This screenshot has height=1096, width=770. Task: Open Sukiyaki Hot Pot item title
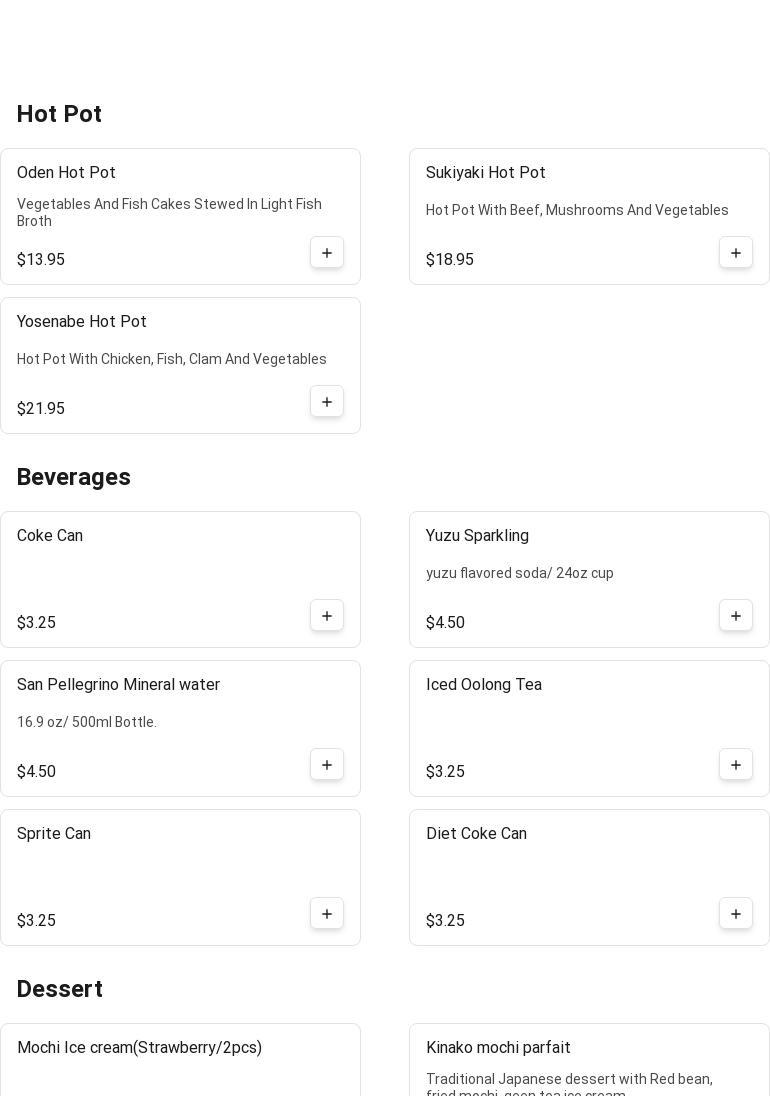(485, 173)
